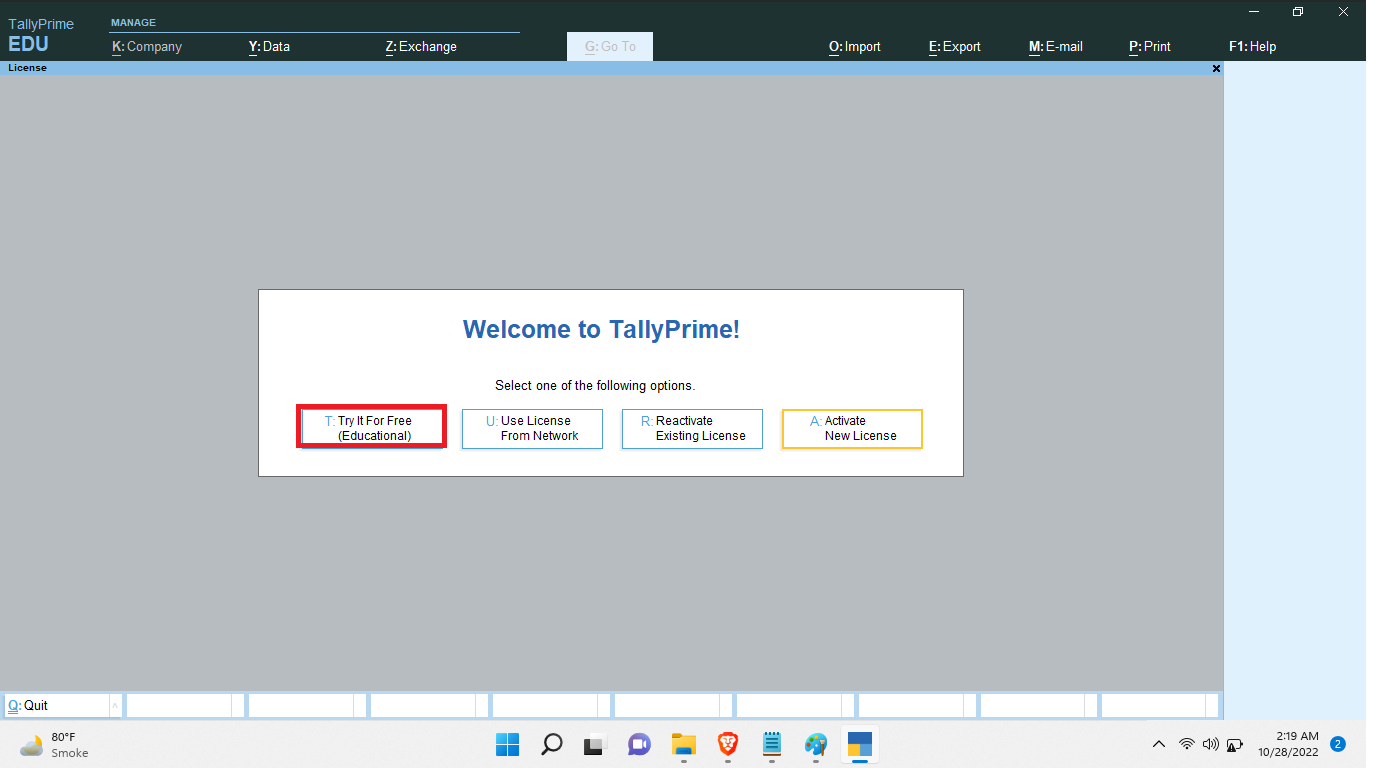Open the clock showing 2:19 AM
This screenshot has height=778, width=1378.
1288,744
